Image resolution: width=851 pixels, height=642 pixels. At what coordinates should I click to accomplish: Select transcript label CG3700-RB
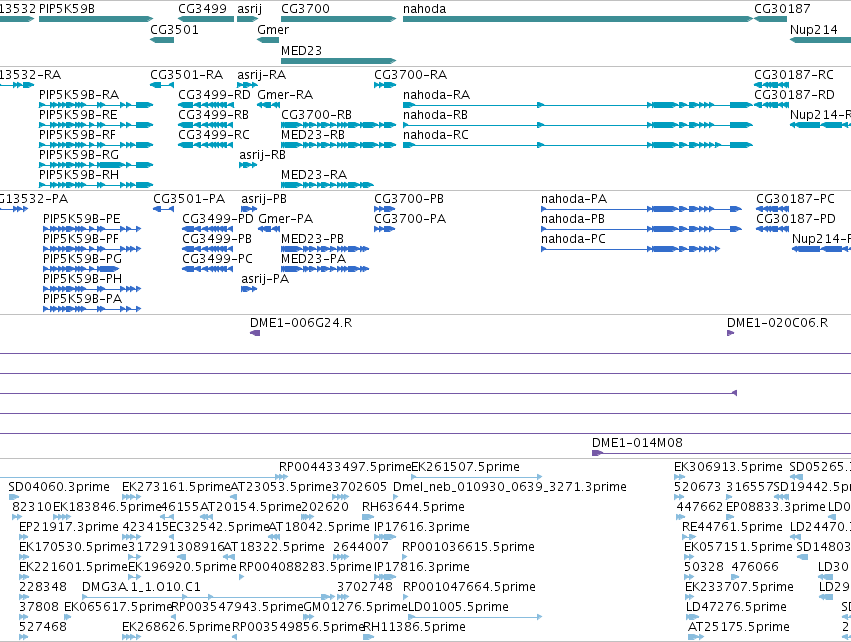pos(316,115)
